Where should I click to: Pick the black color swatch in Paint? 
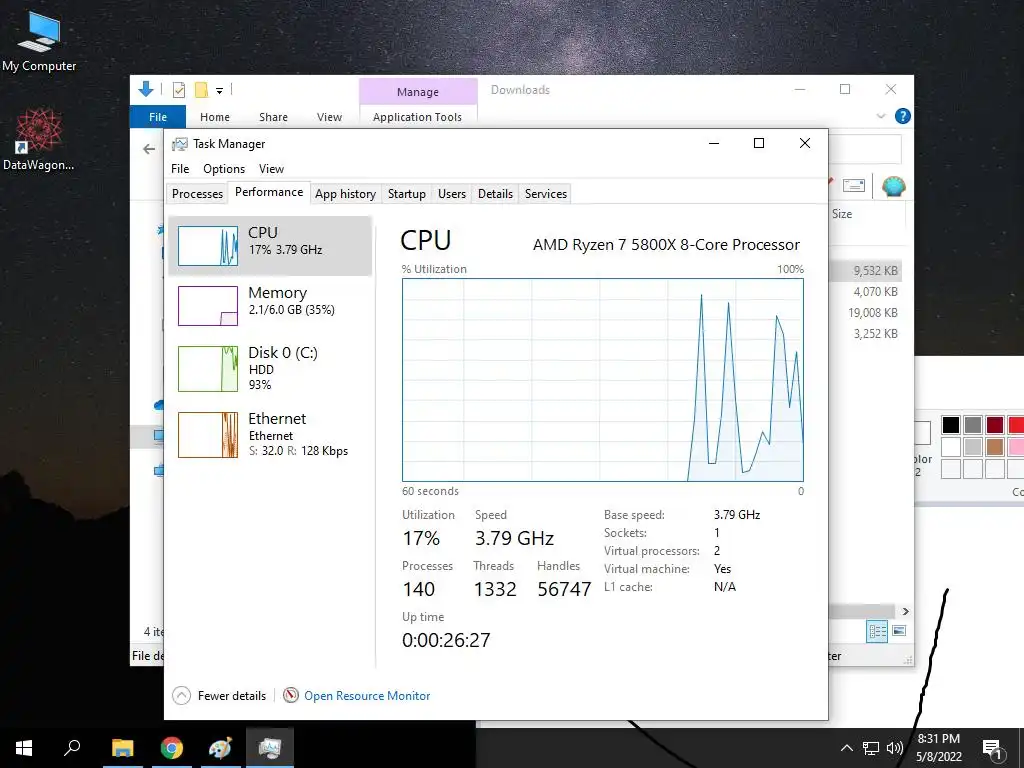[951, 425]
